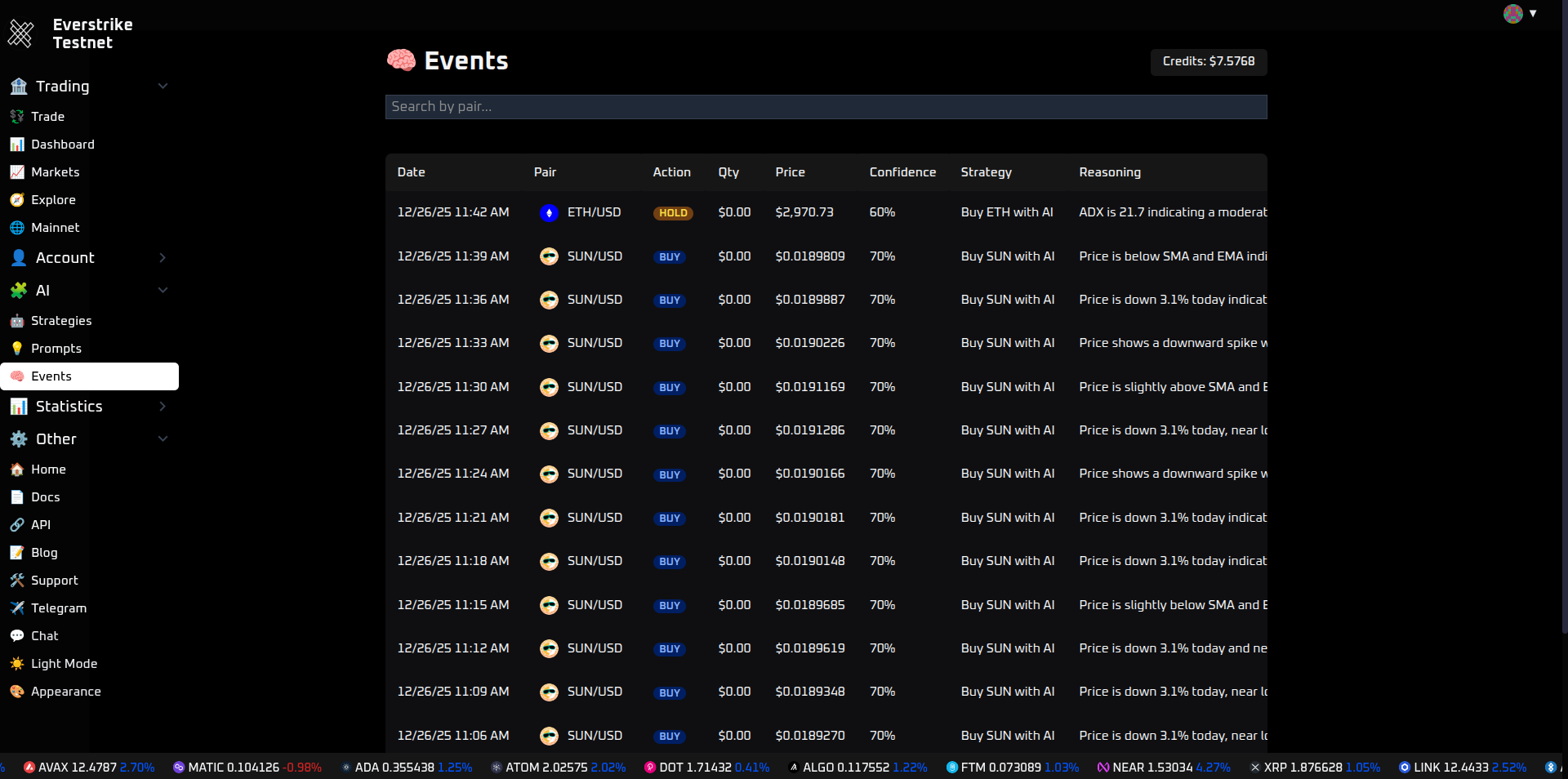This screenshot has height=779, width=1568.
Task: Click the Credits balance button
Action: 1208,61
